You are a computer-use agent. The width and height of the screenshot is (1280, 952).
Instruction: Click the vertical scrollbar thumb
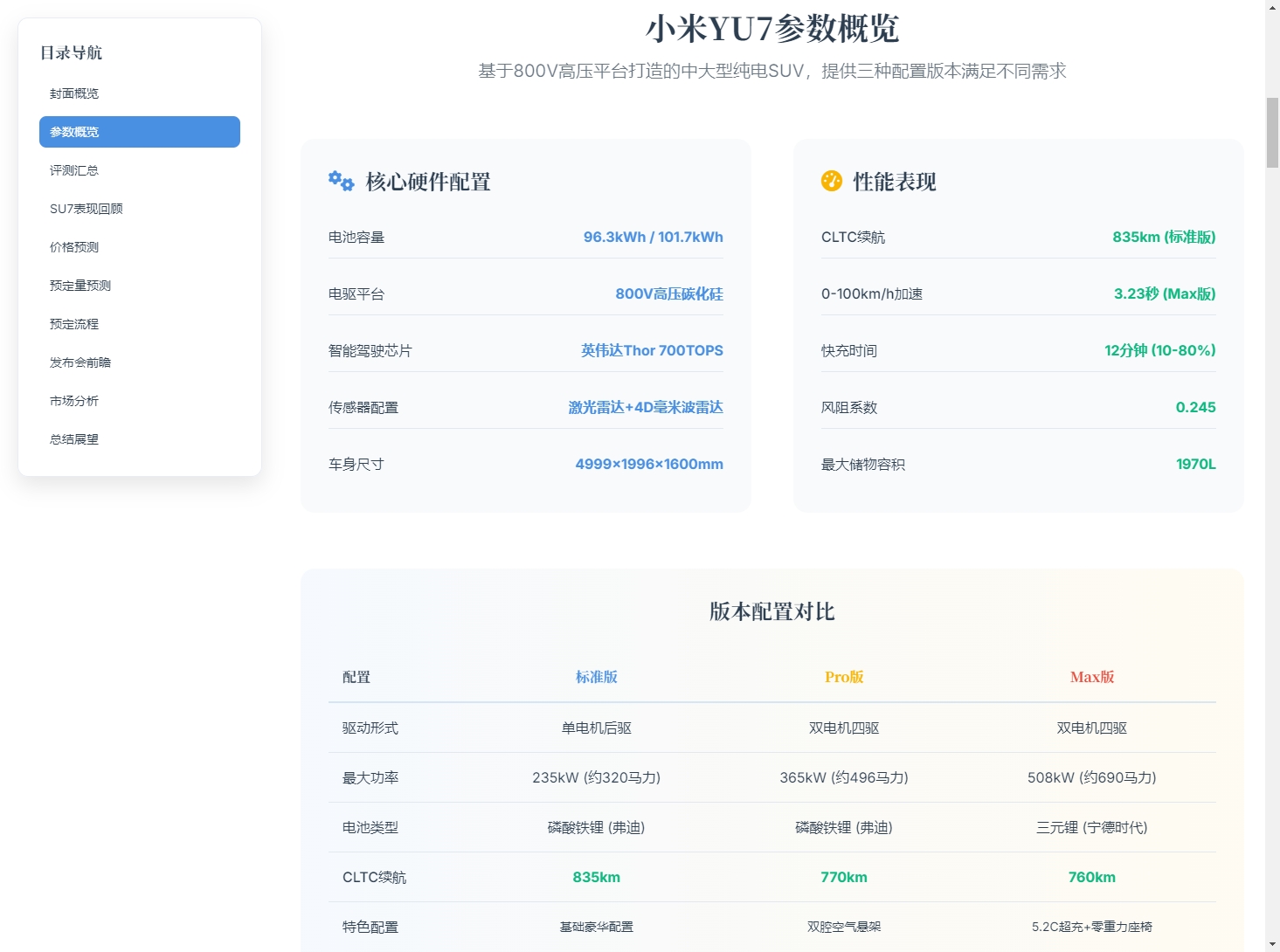1272,133
